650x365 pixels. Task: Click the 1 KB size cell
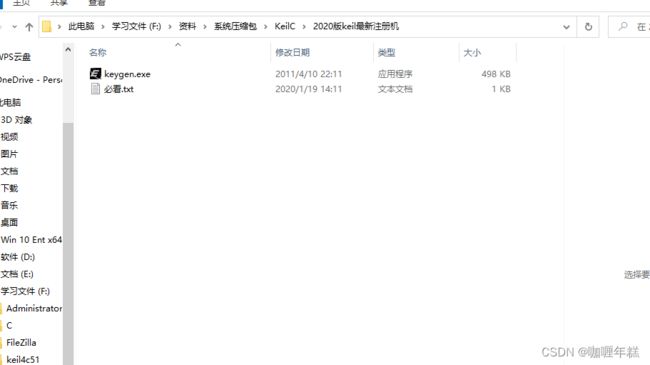click(x=501, y=89)
